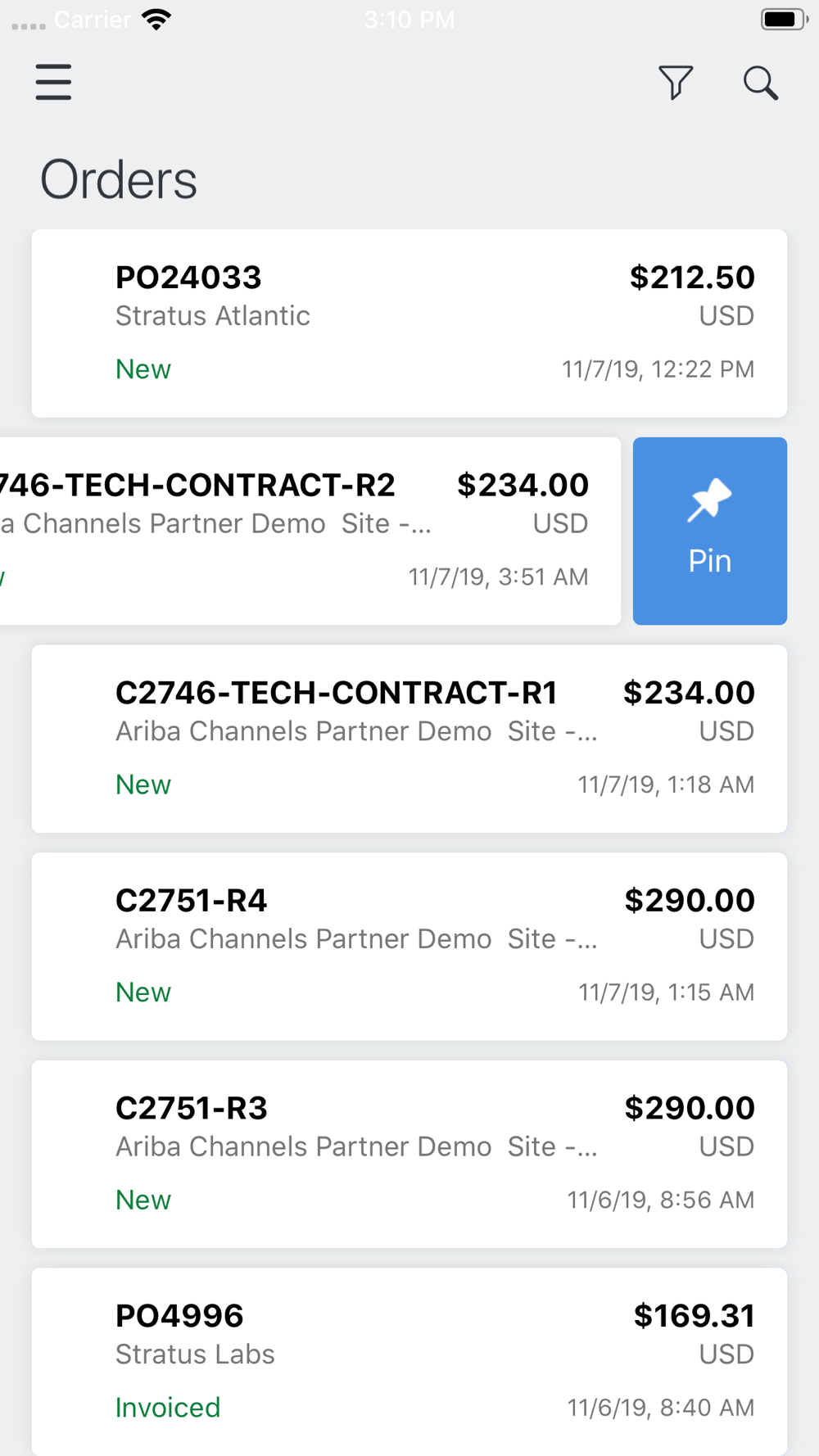Image resolution: width=819 pixels, height=1456 pixels.
Task: Open order PO24033
Action: [409, 323]
